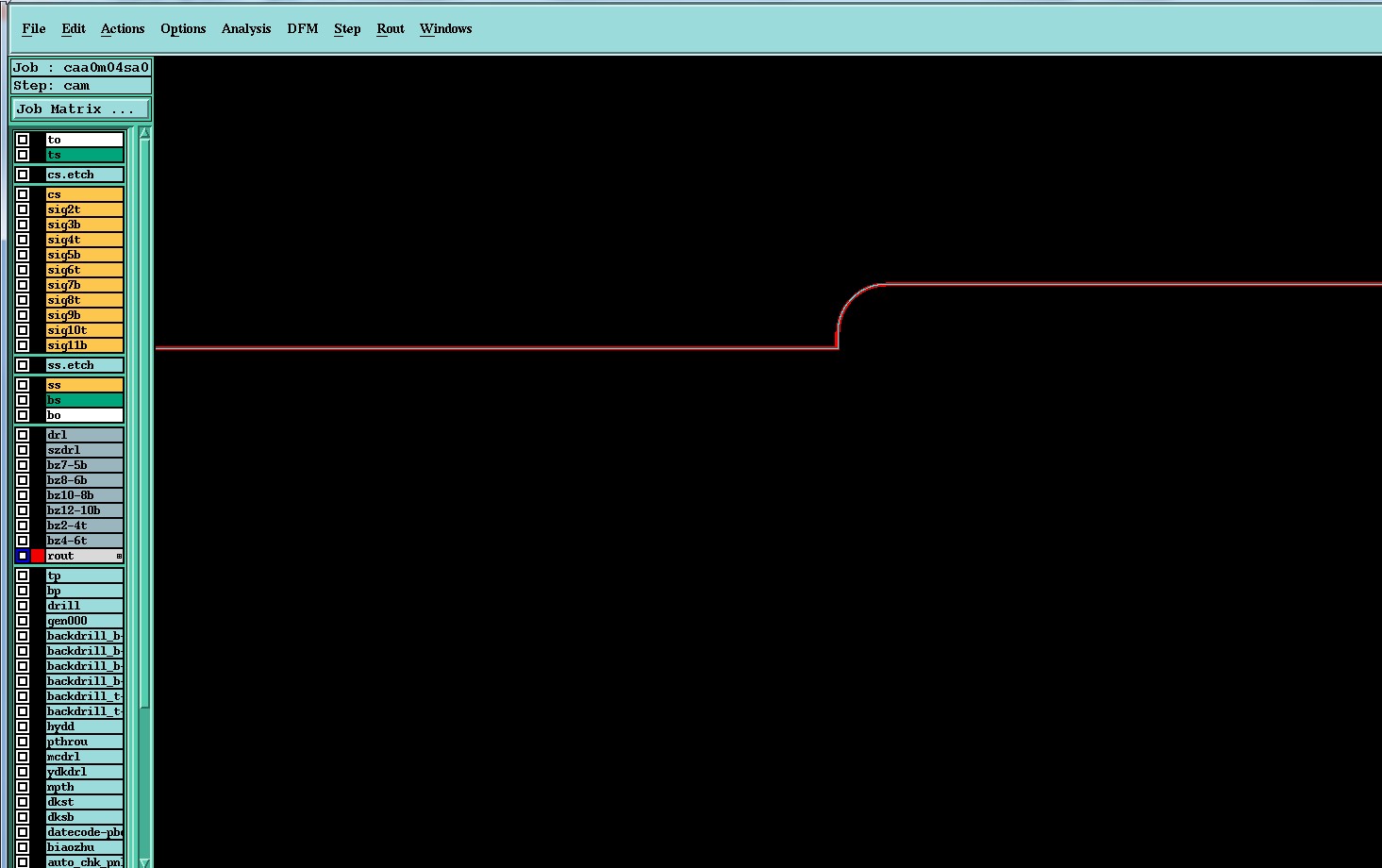This screenshot has width=1382, height=868.
Task: Select the dksb layer name
Action: coord(85,817)
